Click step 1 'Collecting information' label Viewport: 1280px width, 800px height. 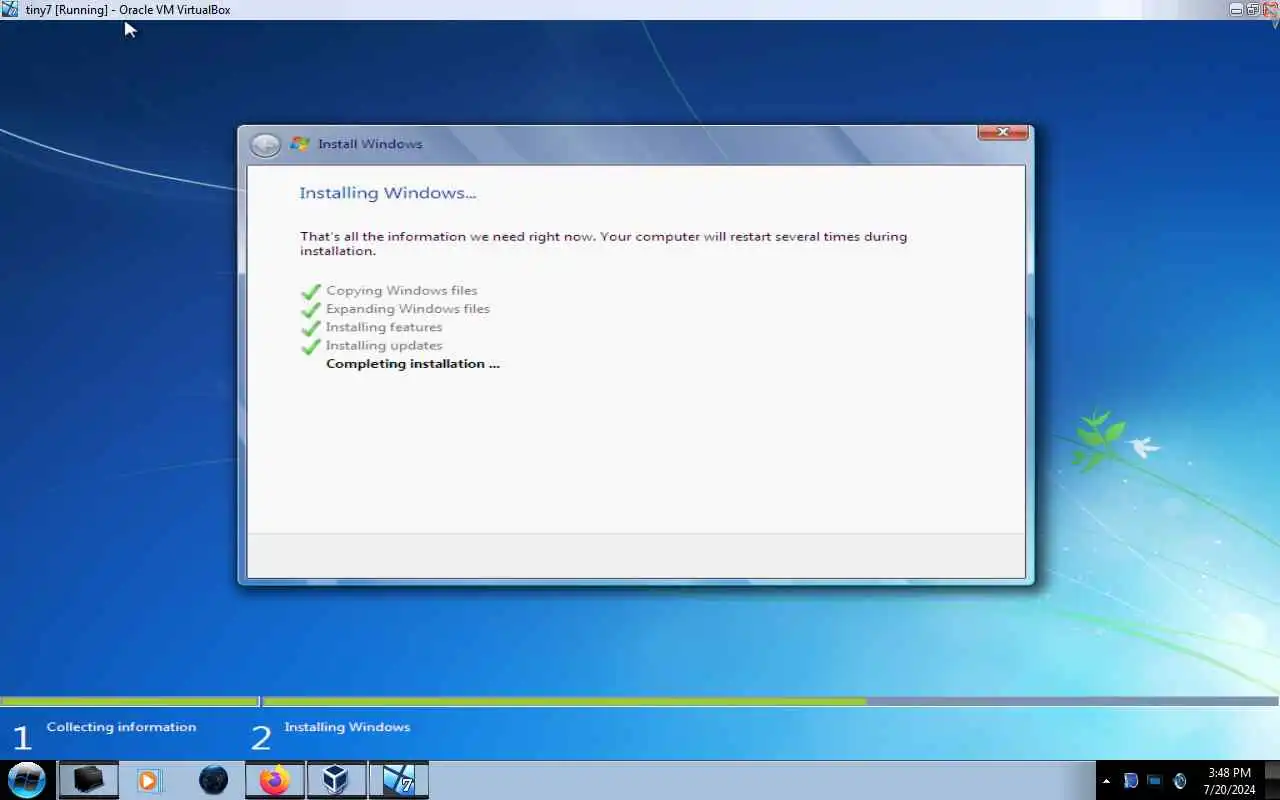[x=121, y=727]
